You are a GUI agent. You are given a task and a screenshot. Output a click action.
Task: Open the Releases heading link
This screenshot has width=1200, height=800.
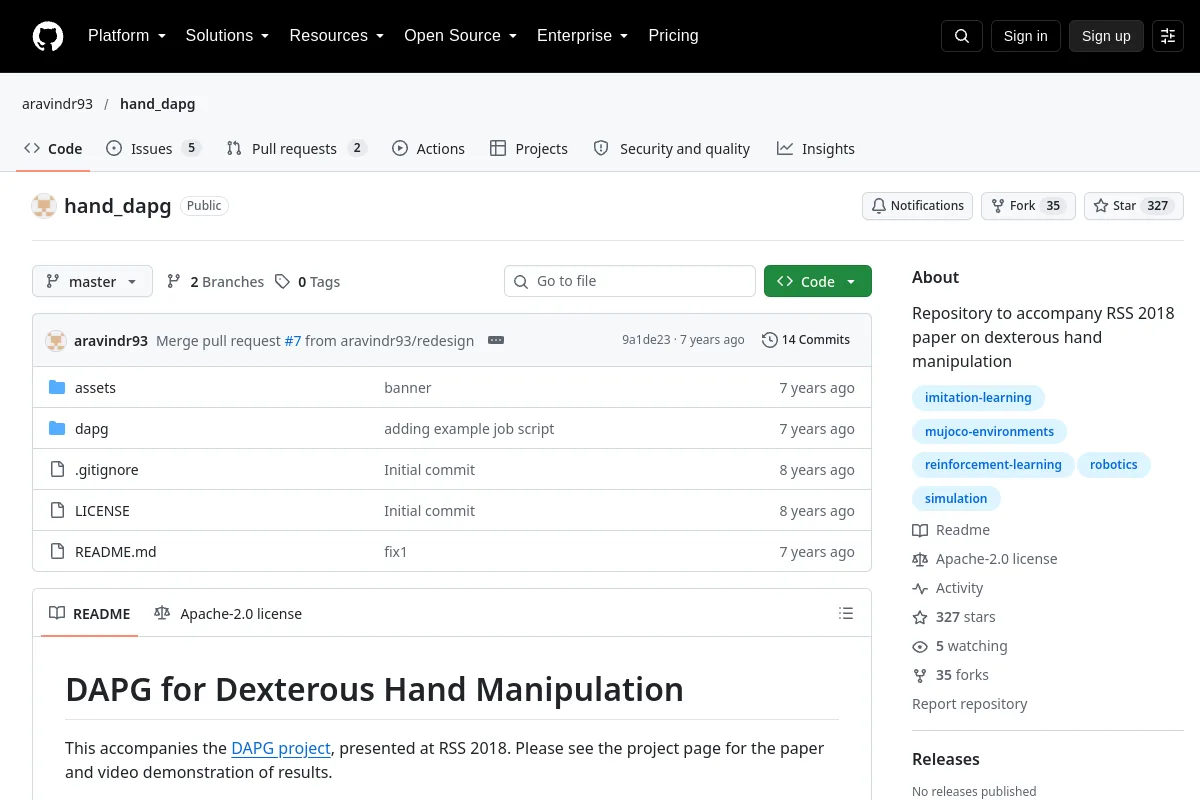click(946, 759)
